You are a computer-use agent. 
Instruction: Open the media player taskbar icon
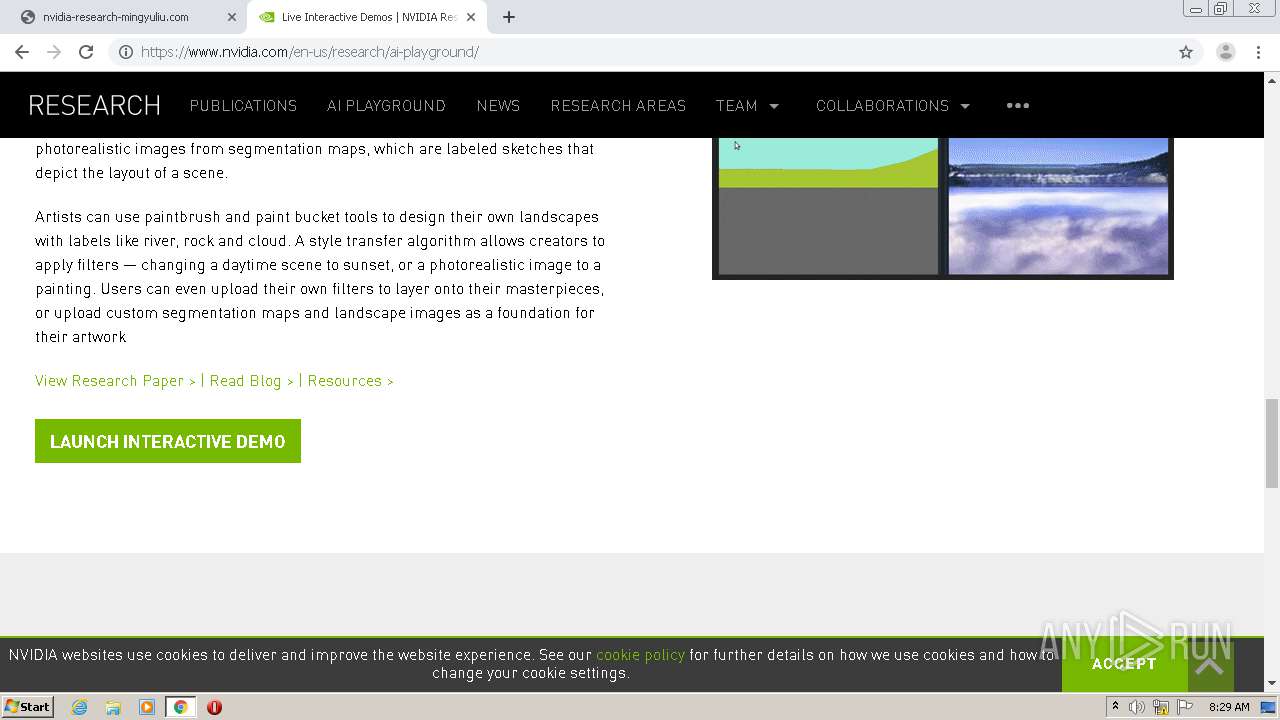click(x=147, y=707)
